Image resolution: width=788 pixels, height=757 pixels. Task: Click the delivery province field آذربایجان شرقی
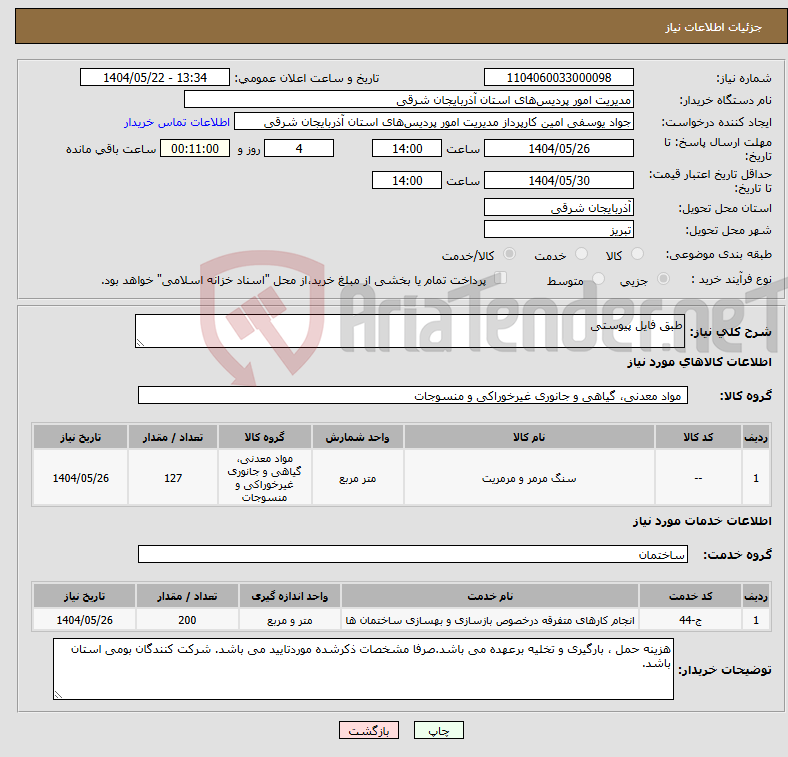click(558, 207)
